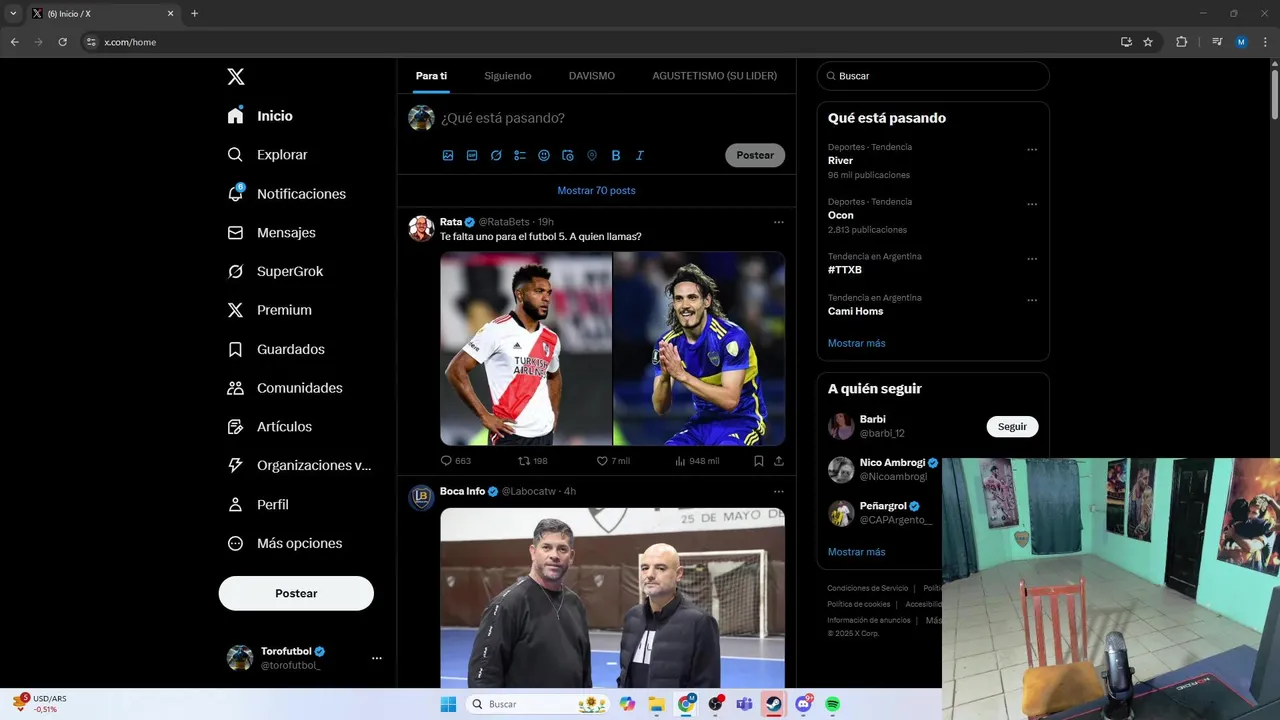Open the River Plate player photo
Screen dimensions: 1280x720
526,348
